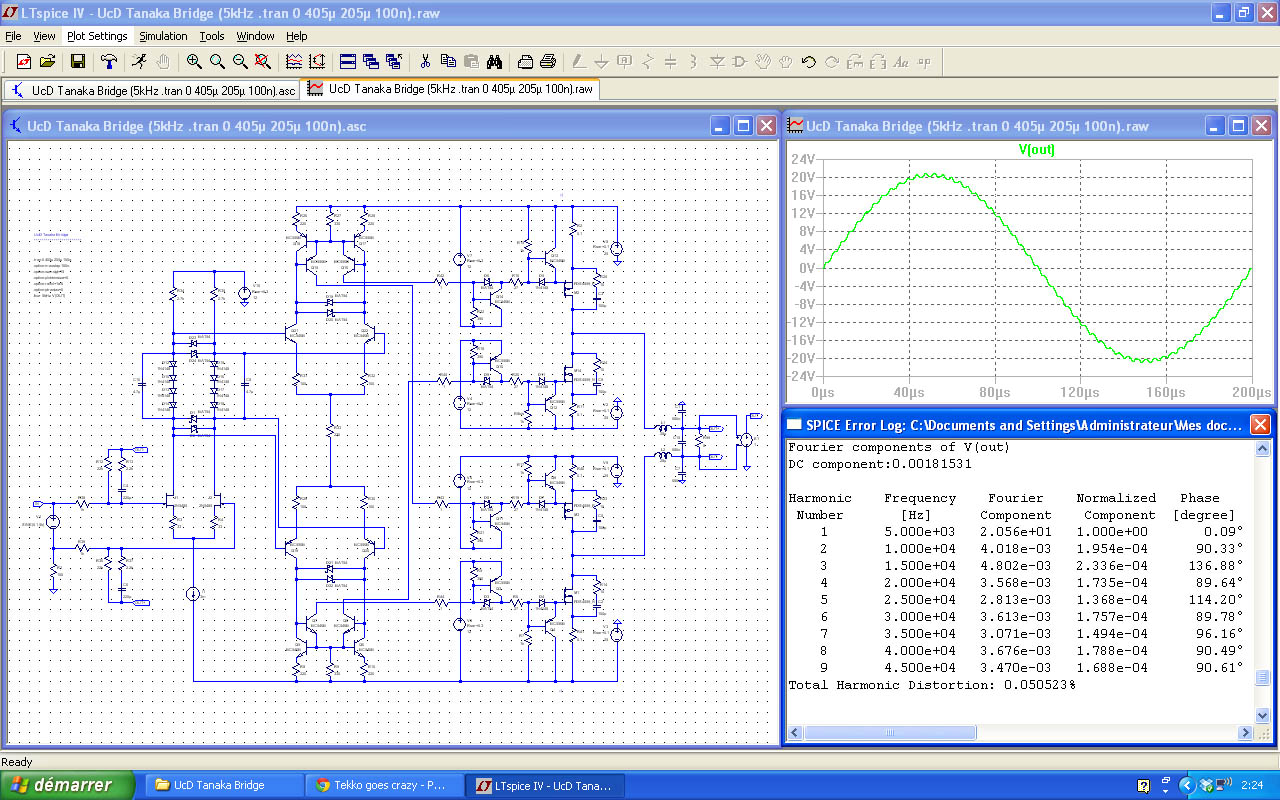The image size is (1280, 800).
Task: Click the Capacitor component icon
Action: [671, 62]
